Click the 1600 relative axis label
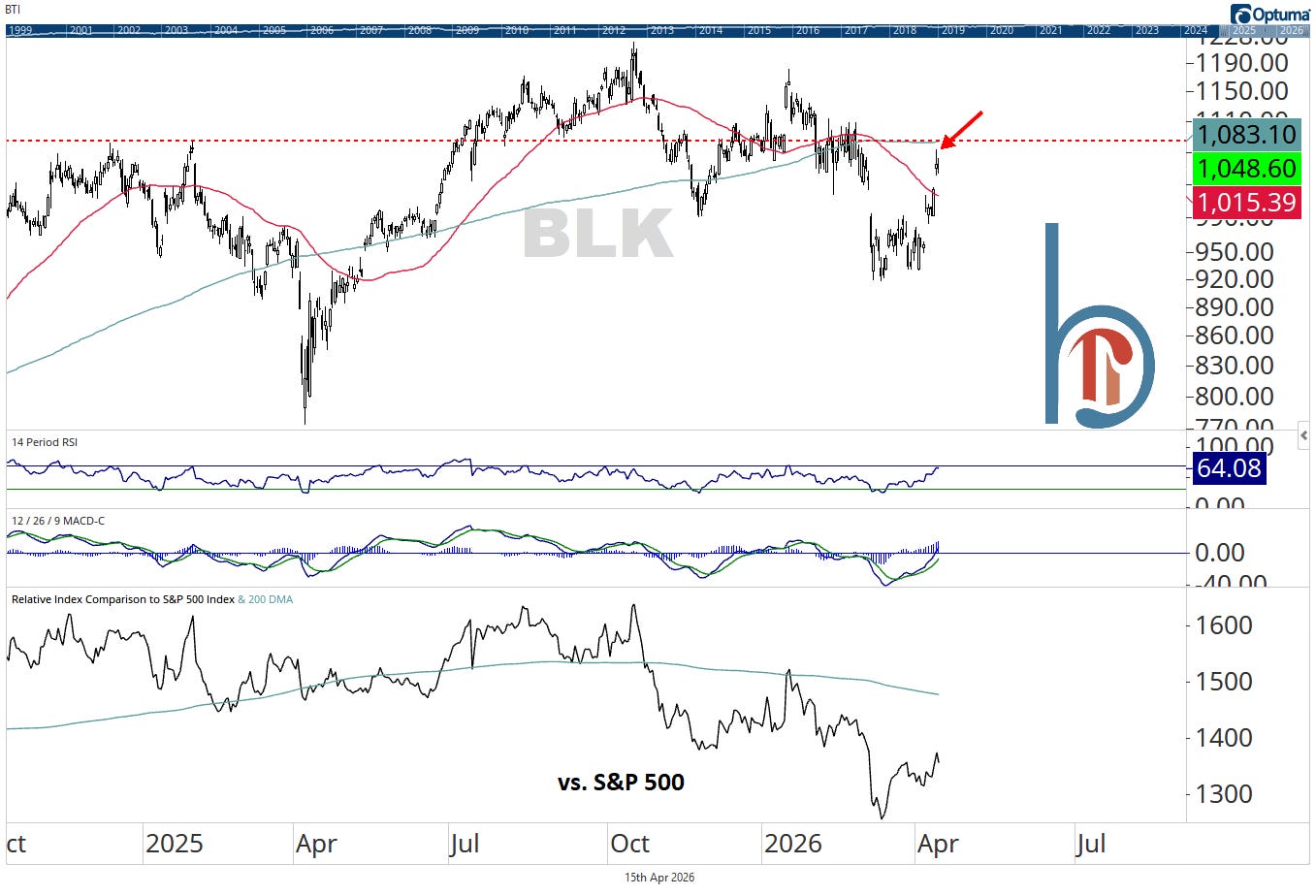The image size is (1316, 896). pyautogui.click(x=1224, y=625)
